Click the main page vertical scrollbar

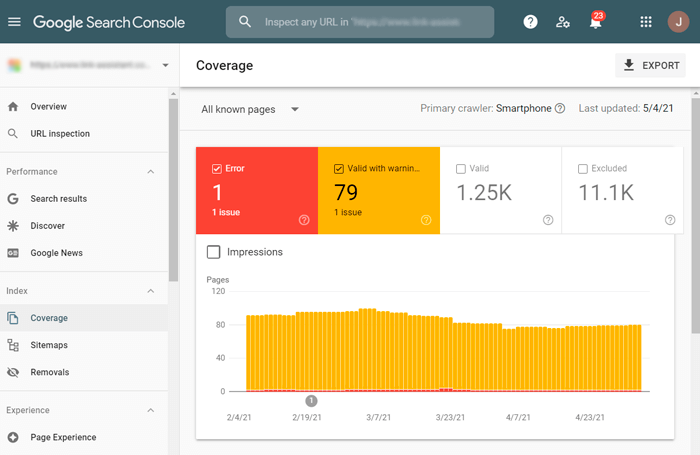point(696,215)
